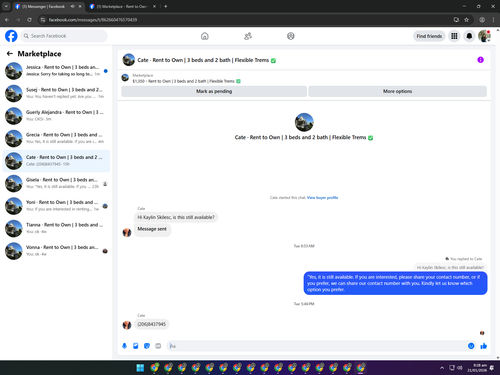Click Mark as pending button
The height and width of the screenshot is (375, 500).
tap(214, 91)
